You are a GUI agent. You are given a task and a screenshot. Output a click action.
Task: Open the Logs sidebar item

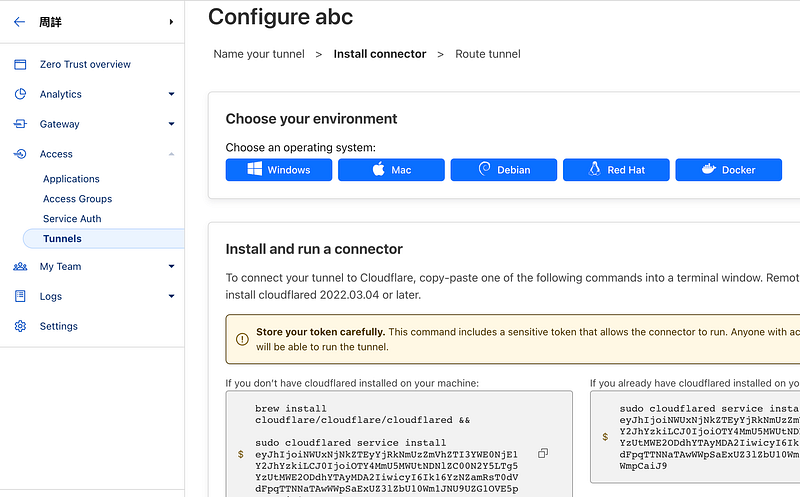click(x=51, y=296)
